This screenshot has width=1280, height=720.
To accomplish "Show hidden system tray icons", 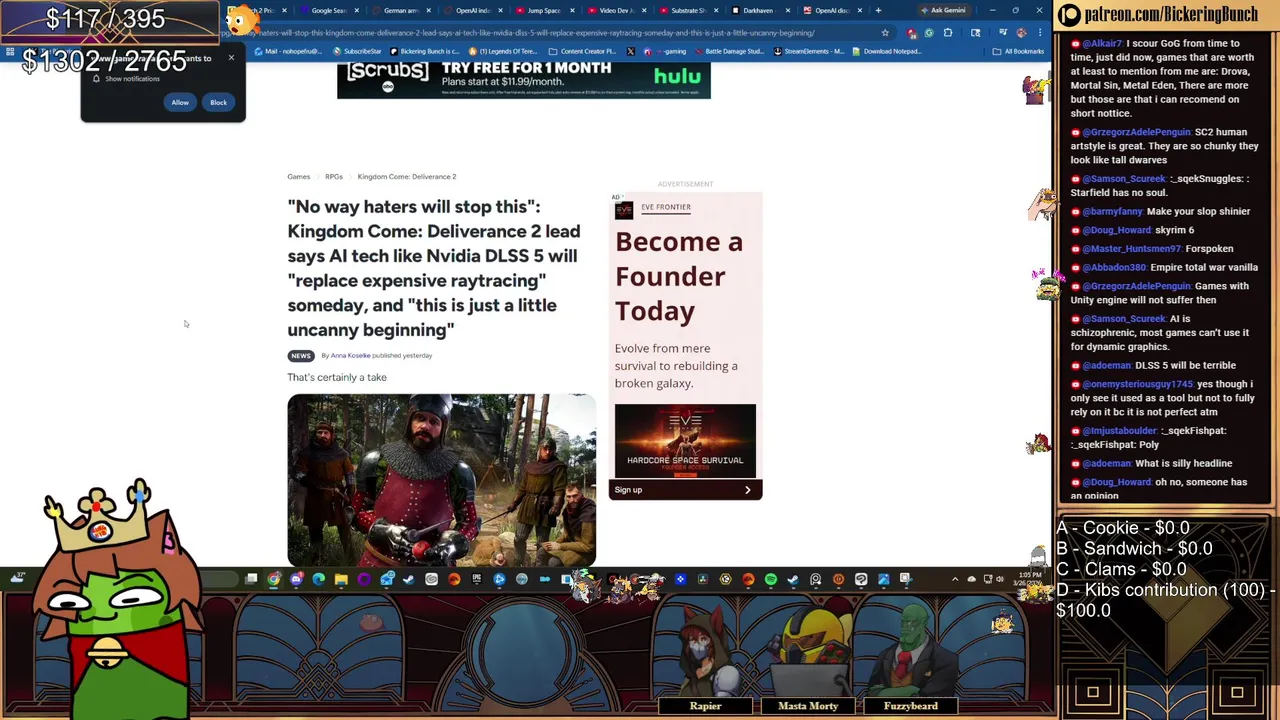I will 955,579.
